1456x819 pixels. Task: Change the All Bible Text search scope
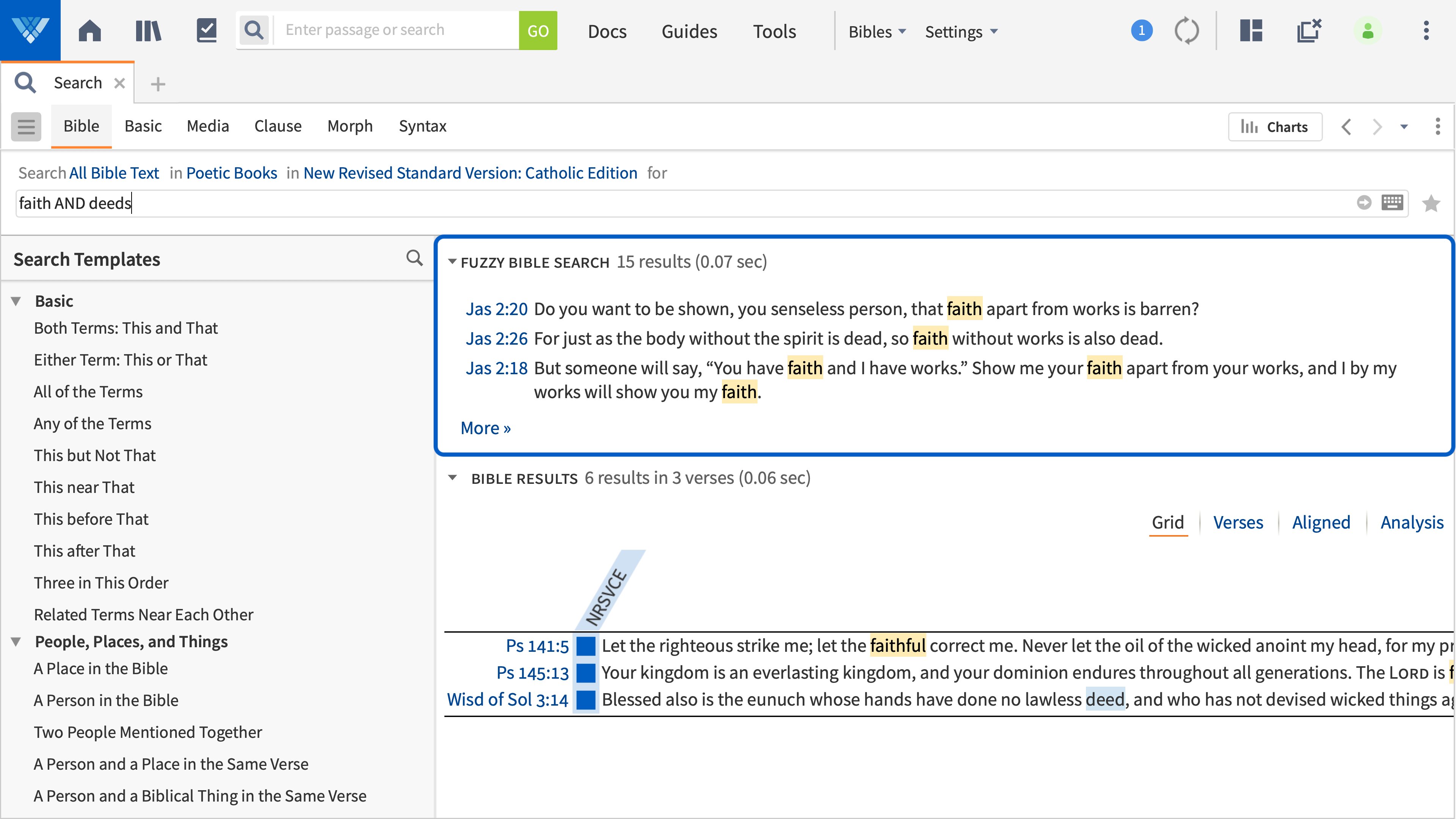(114, 173)
